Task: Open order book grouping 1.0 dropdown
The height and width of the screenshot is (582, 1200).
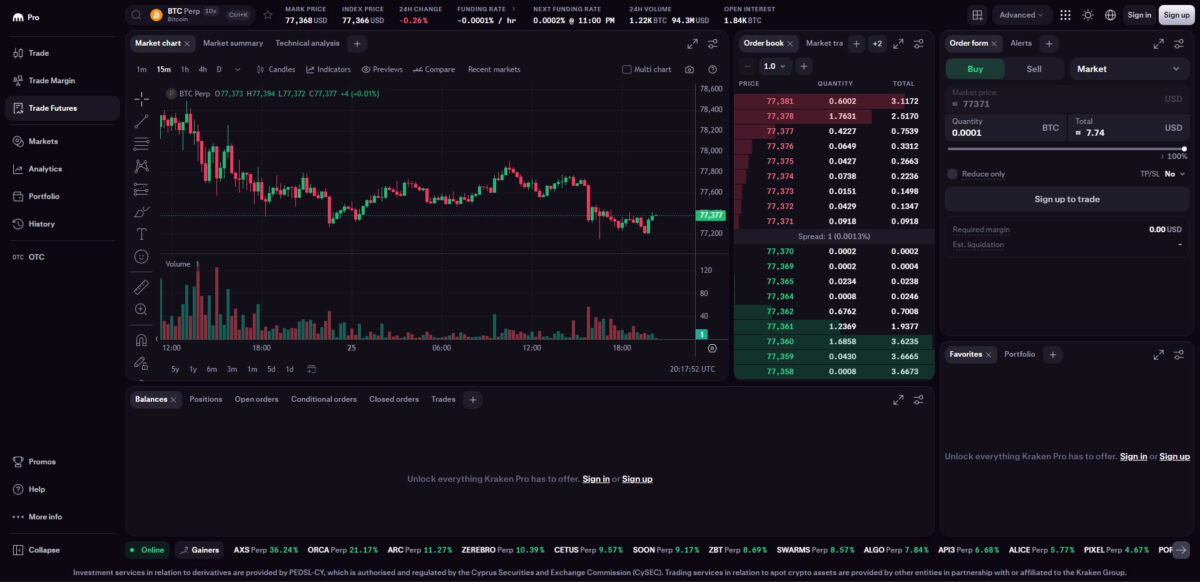Action: (x=775, y=66)
